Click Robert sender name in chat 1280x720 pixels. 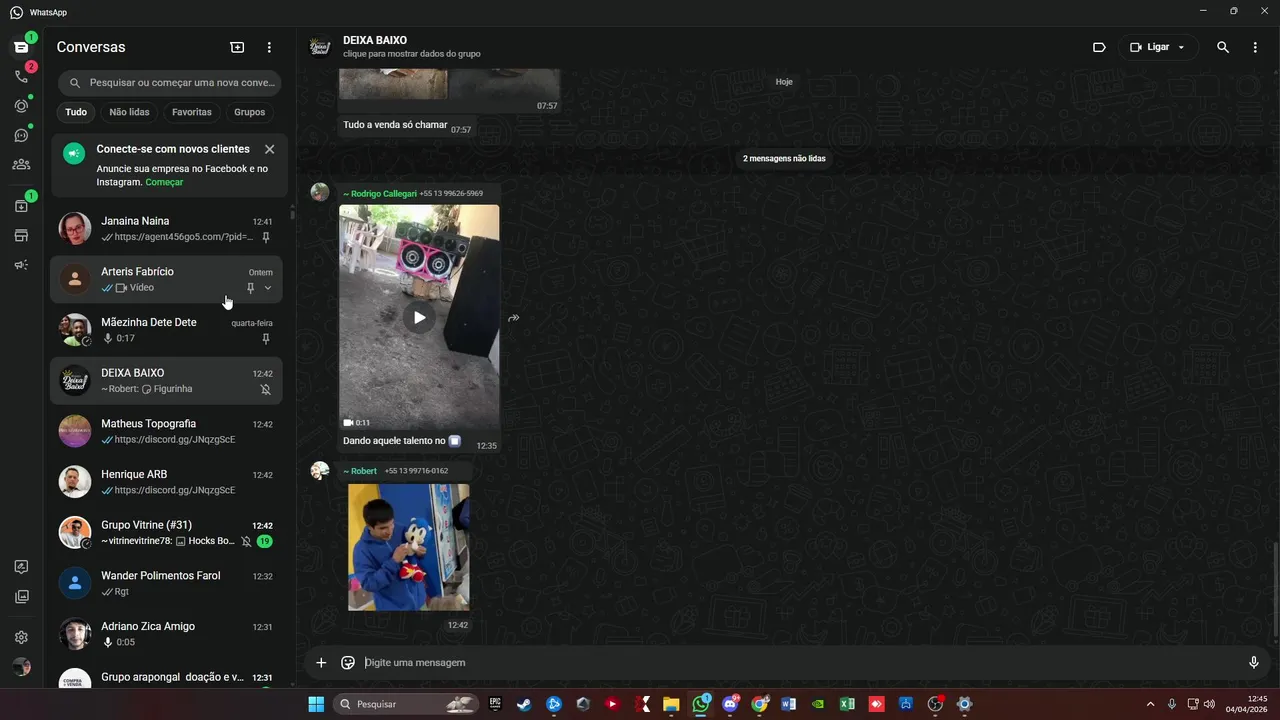[x=364, y=471]
